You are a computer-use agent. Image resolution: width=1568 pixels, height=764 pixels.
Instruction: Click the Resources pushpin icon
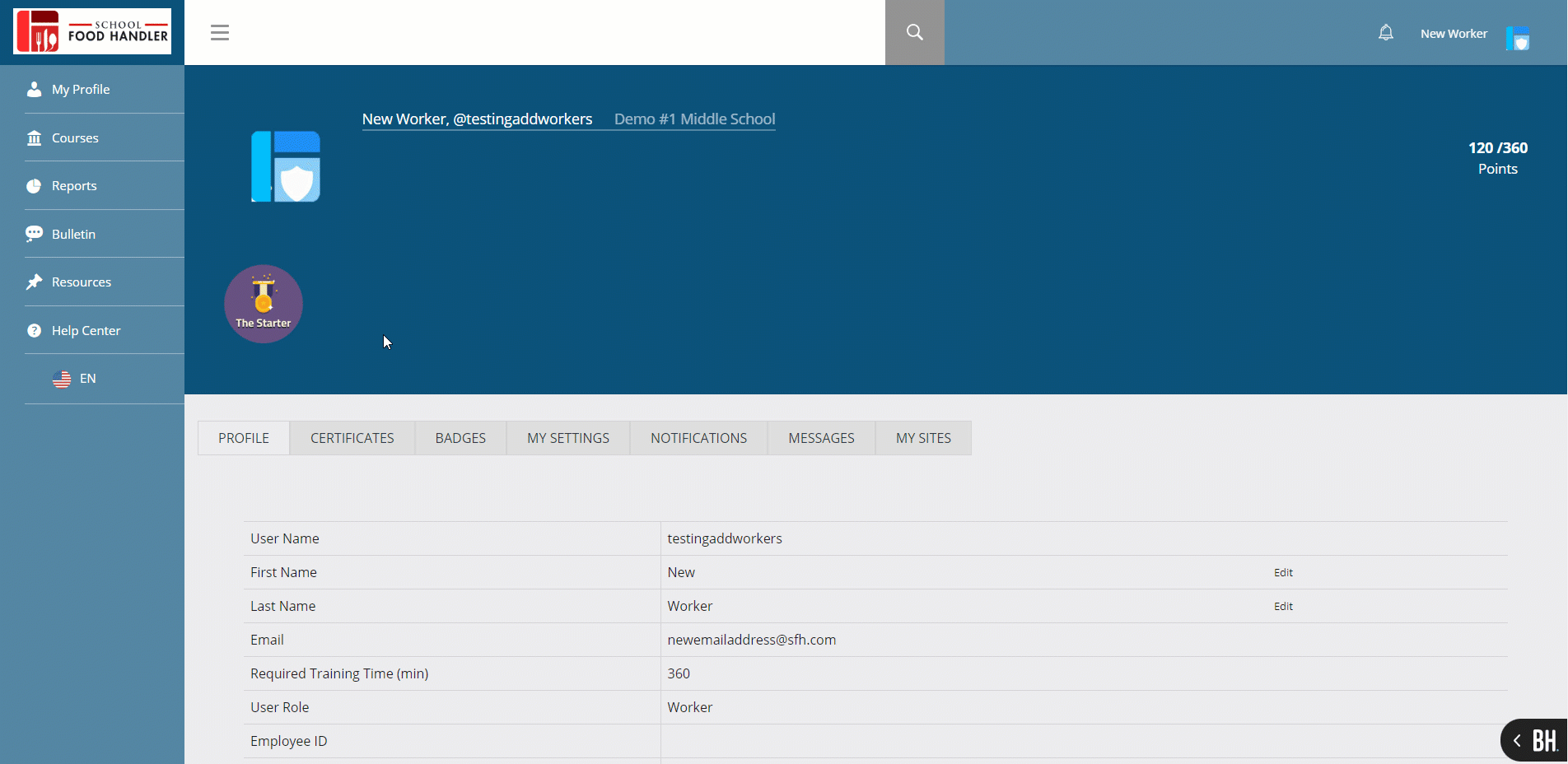click(34, 282)
